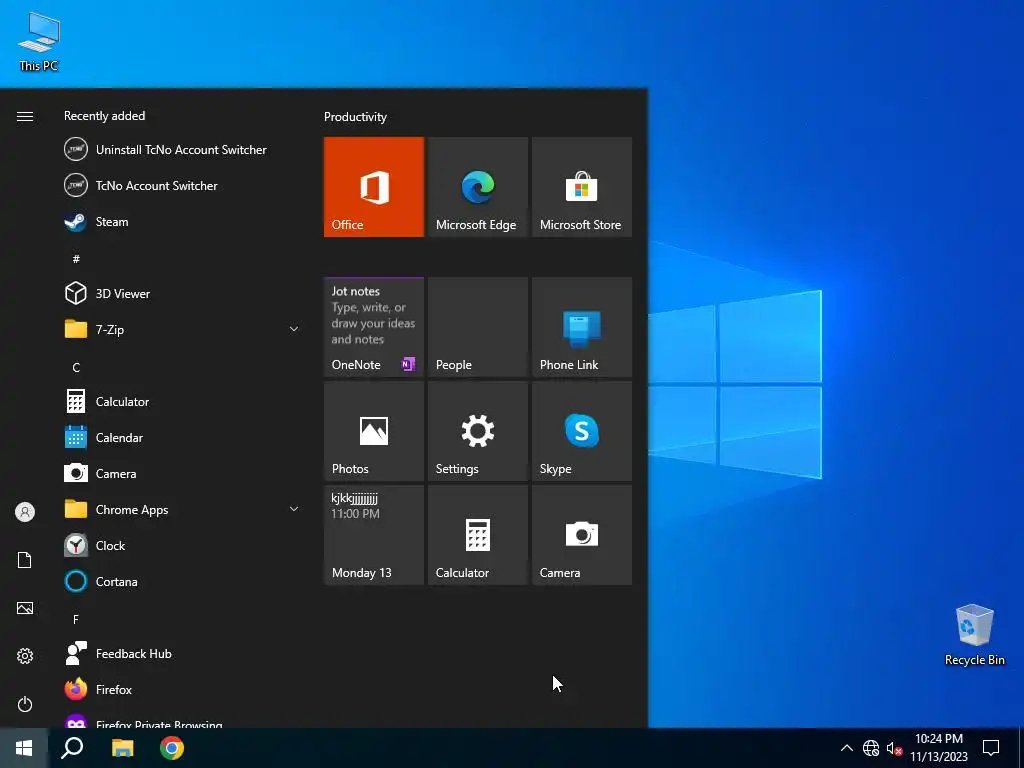Image resolution: width=1024 pixels, height=768 pixels.
Task: Click the Power button in Start sidebar
Action: click(x=25, y=704)
